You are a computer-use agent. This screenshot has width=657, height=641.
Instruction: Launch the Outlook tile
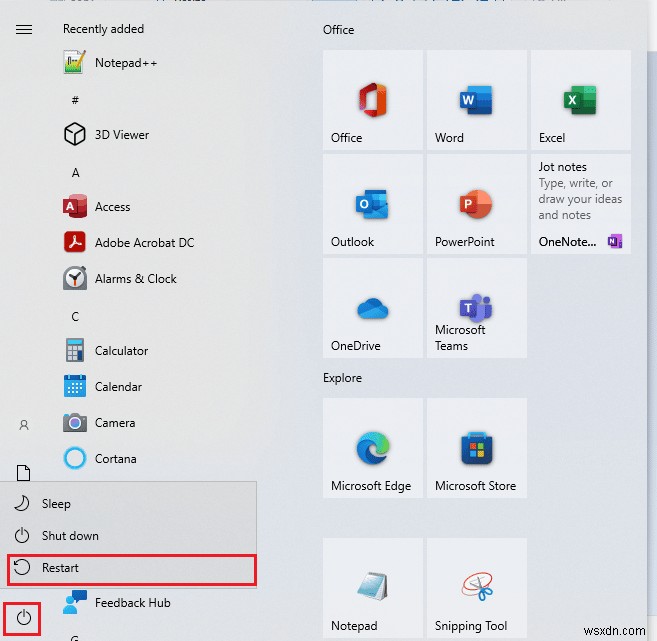[x=372, y=204]
